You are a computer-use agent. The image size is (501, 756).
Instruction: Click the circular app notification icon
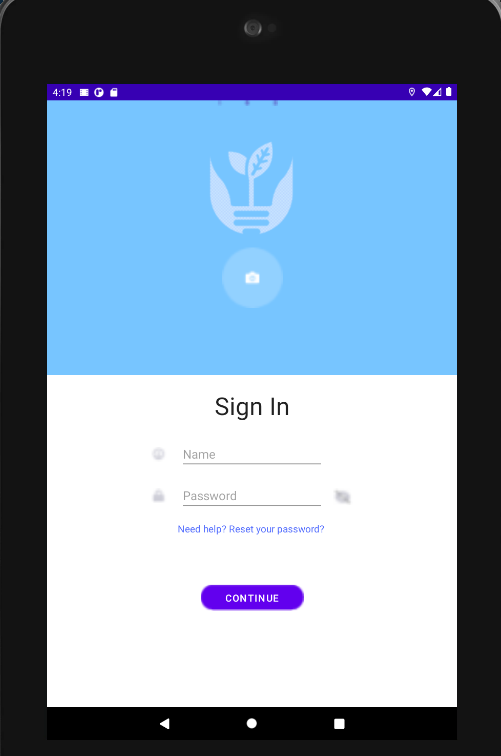pos(99,92)
